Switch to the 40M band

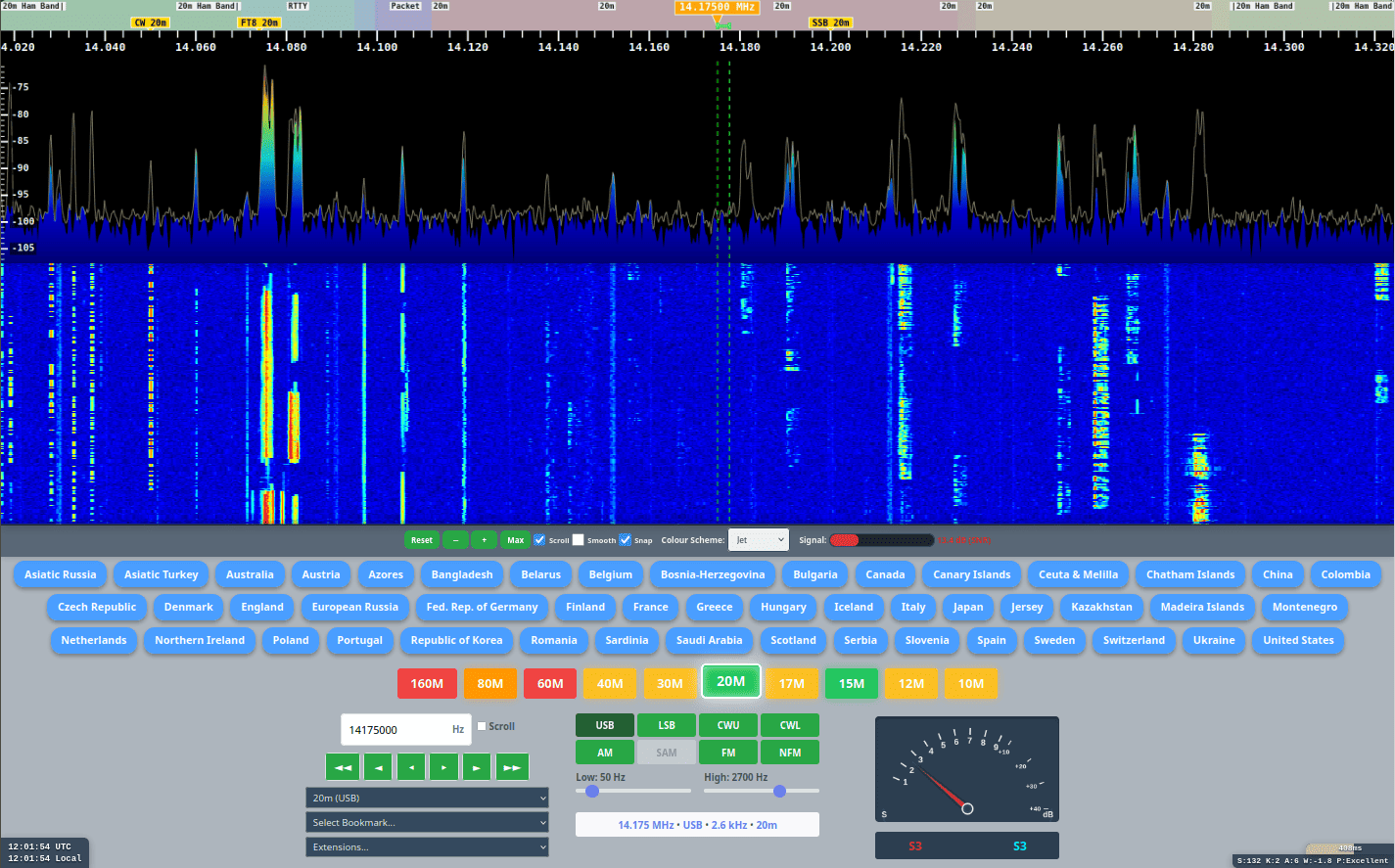(x=609, y=683)
